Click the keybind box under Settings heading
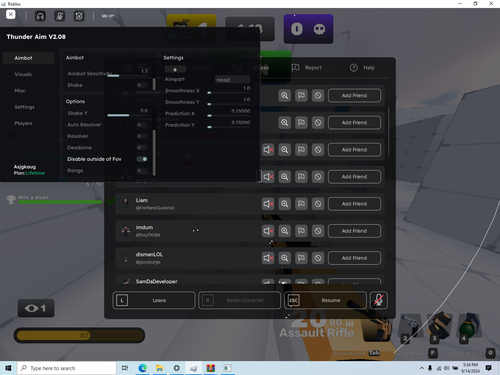The image size is (500, 375). click(x=175, y=69)
